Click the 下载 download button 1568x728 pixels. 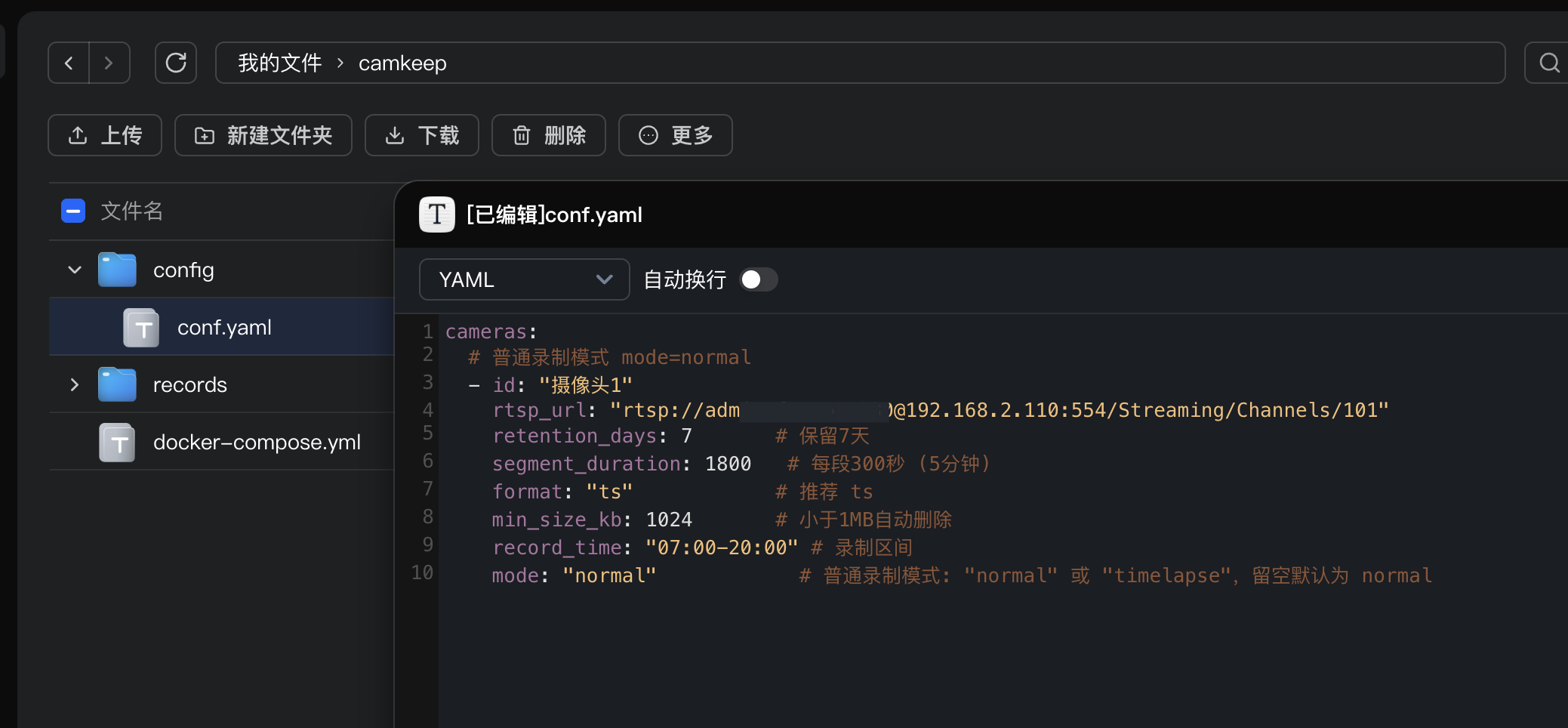422,135
